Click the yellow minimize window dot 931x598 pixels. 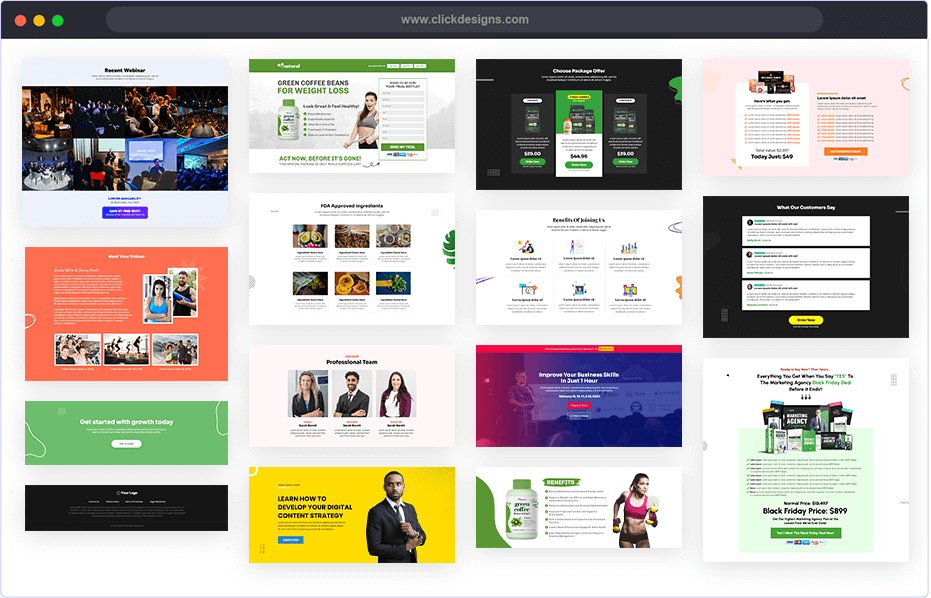39,20
